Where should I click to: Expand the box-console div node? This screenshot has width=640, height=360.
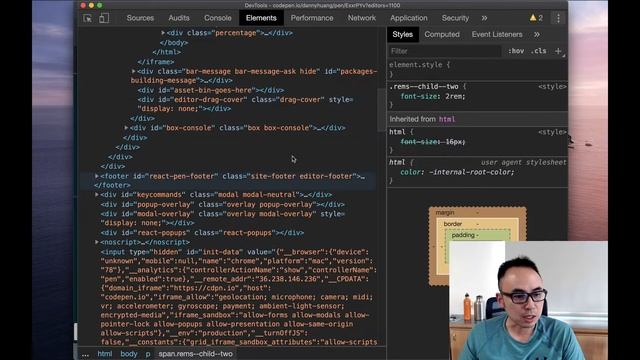point(126,128)
